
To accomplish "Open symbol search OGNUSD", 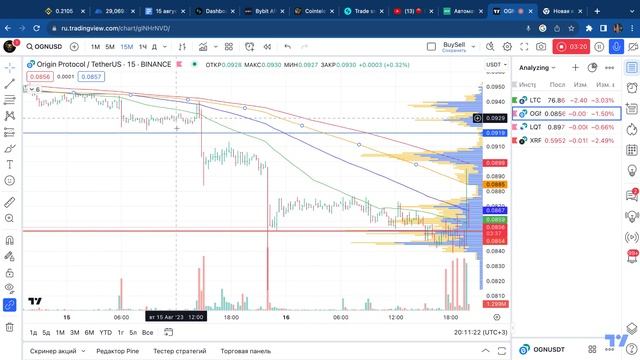I will [44, 47].
